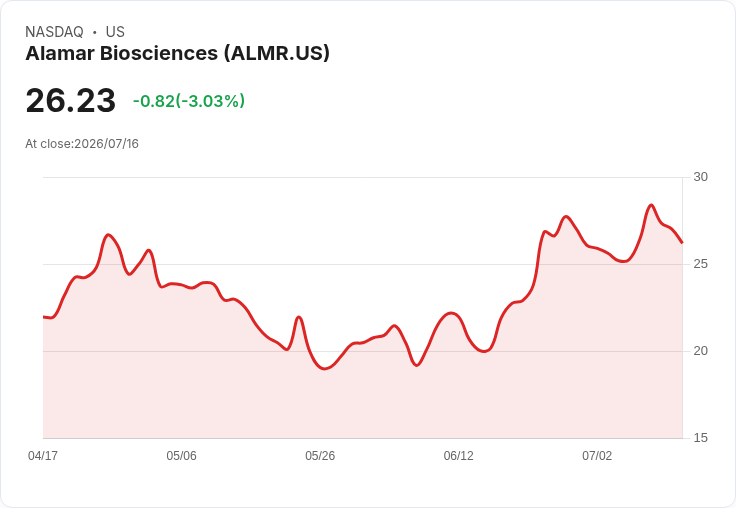The height and width of the screenshot is (508, 736).
Task: Click the 26.23 current price
Action: [x=70, y=100]
